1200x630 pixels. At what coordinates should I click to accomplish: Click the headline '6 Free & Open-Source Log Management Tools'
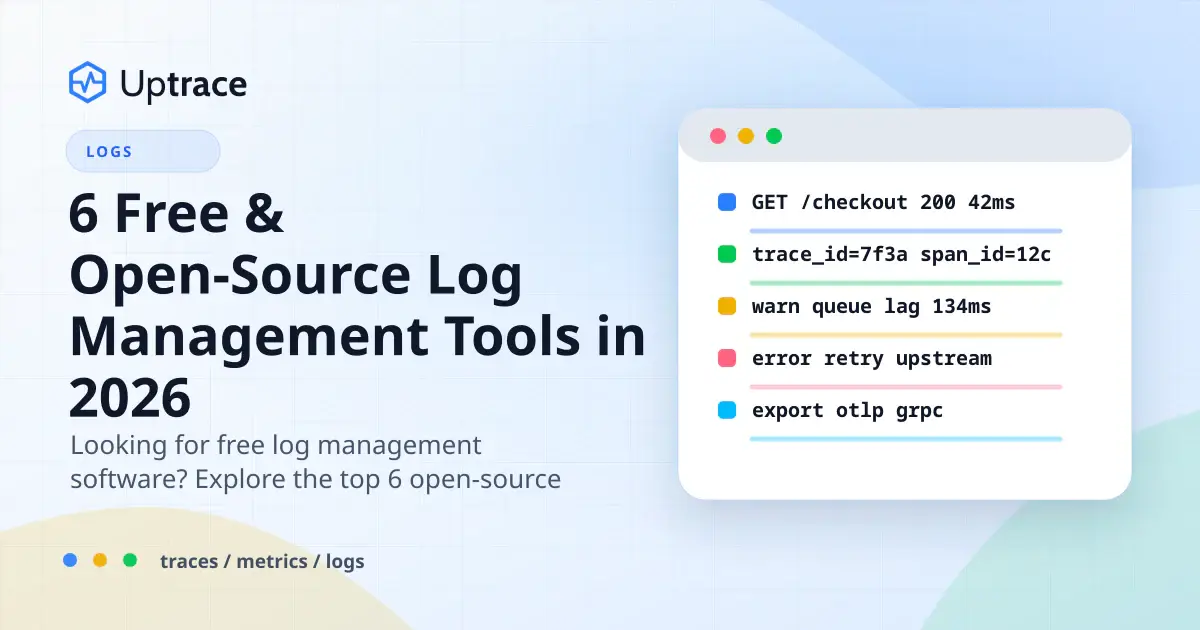point(357,305)
